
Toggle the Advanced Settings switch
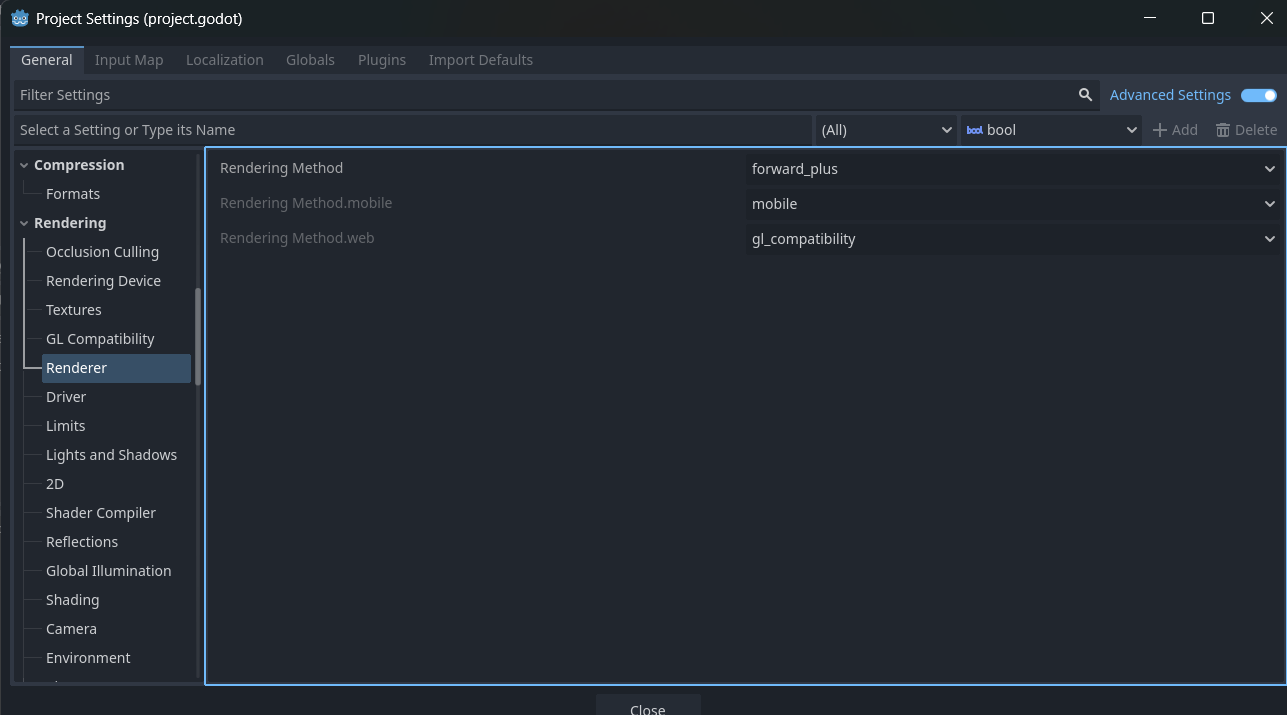coord(1258,95)
